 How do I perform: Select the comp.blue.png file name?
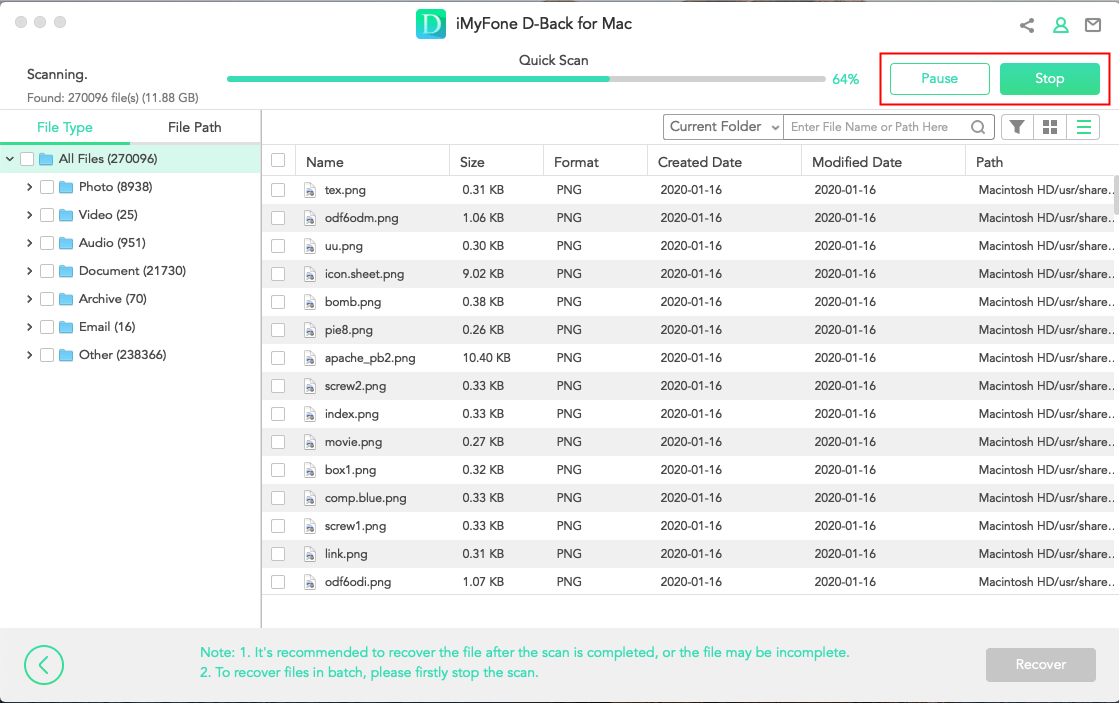coord(365,498)
